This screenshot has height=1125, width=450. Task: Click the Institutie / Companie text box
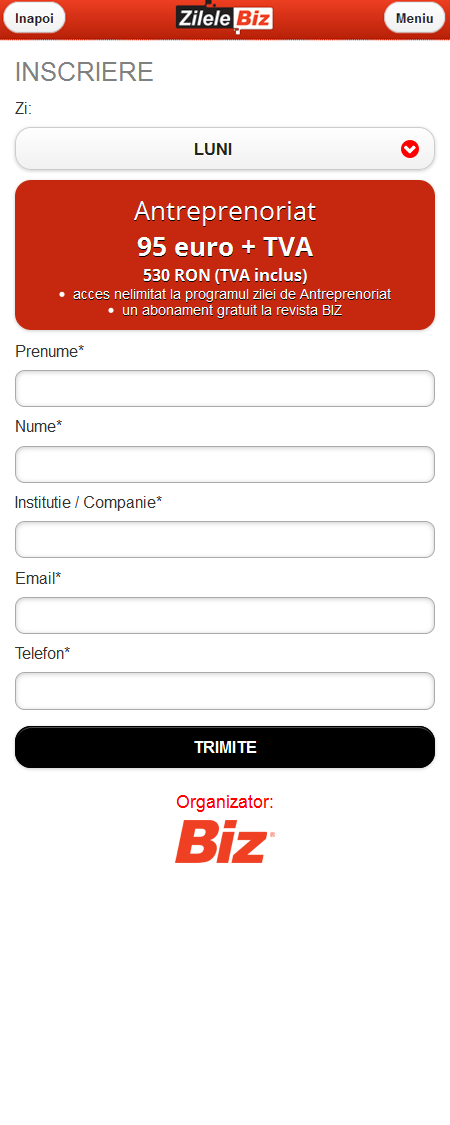tap(225, 540)
